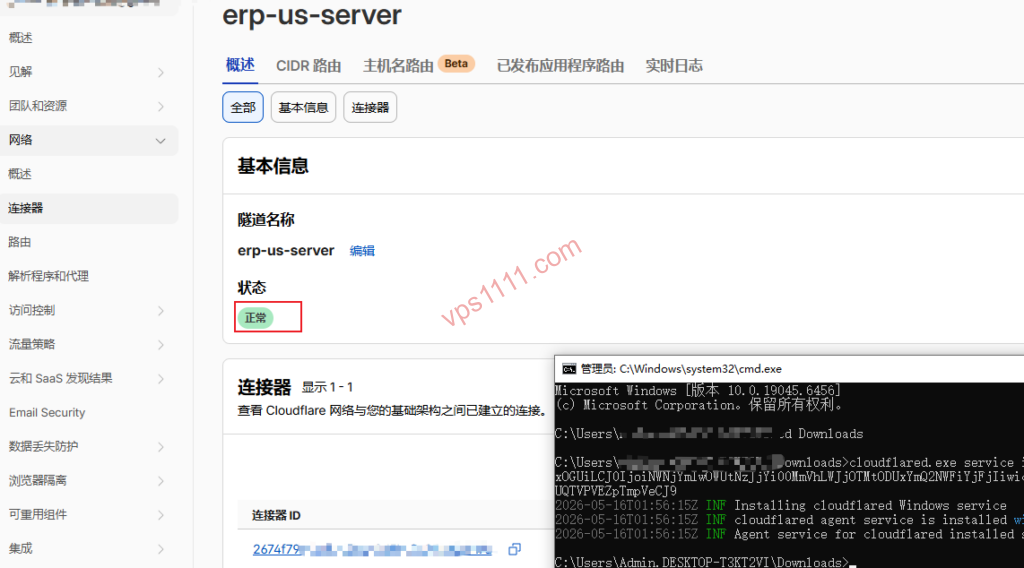1024x568 pixels.
Task: Switch to the 概述 tab
Action: pos(240,65)
